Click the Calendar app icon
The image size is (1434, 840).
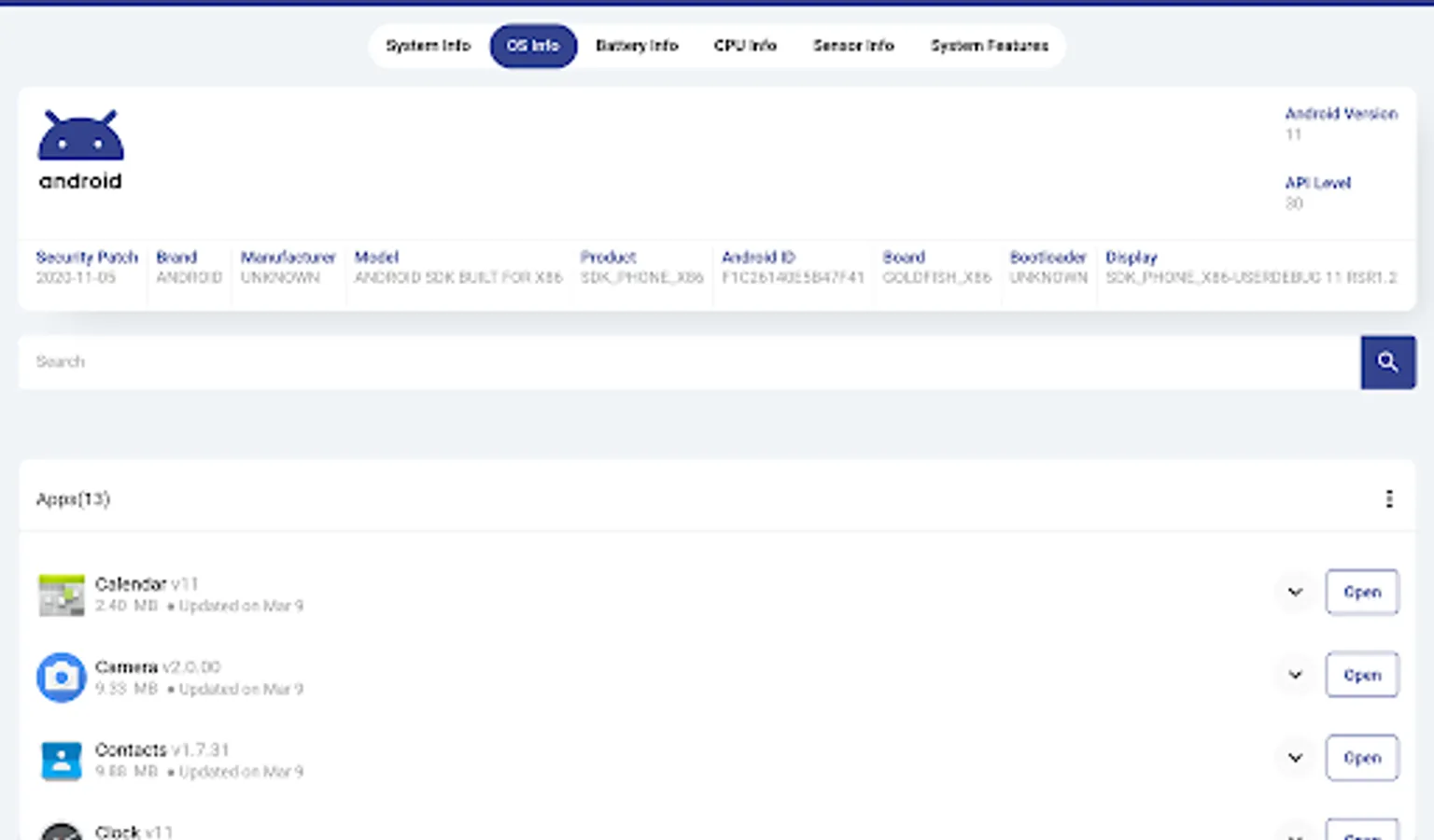point(61,594)
